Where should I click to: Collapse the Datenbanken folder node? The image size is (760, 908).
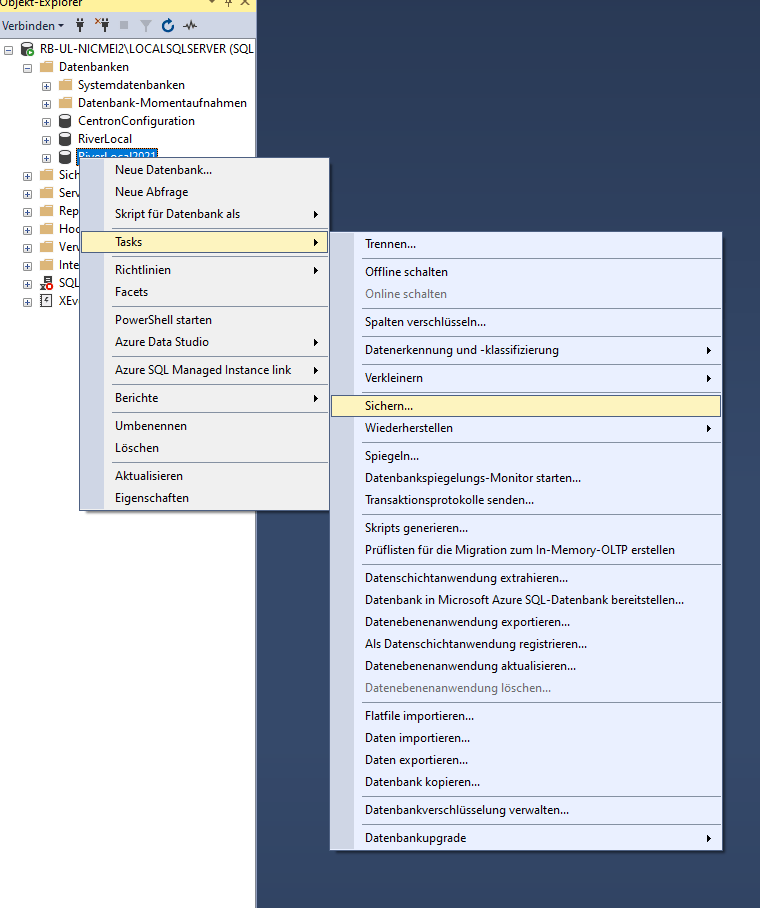pyautogui.click(x=27, y=67)
